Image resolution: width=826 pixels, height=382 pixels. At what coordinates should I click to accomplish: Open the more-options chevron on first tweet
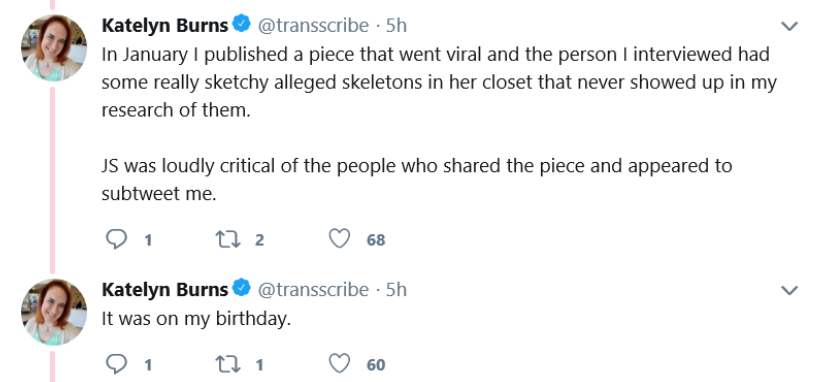[x=789, y=26]
